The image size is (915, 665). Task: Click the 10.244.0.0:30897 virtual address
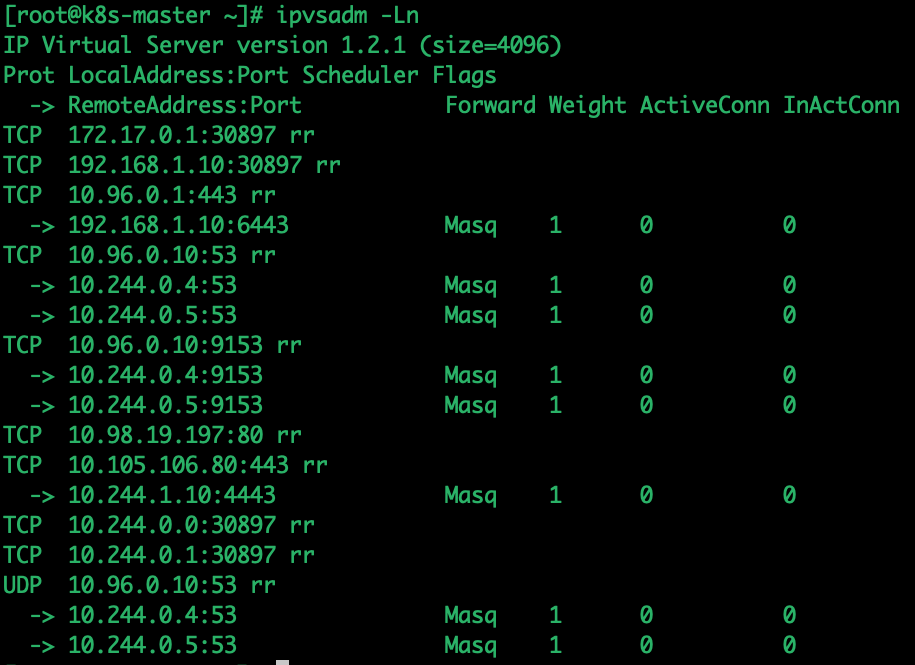pos(172,525)
